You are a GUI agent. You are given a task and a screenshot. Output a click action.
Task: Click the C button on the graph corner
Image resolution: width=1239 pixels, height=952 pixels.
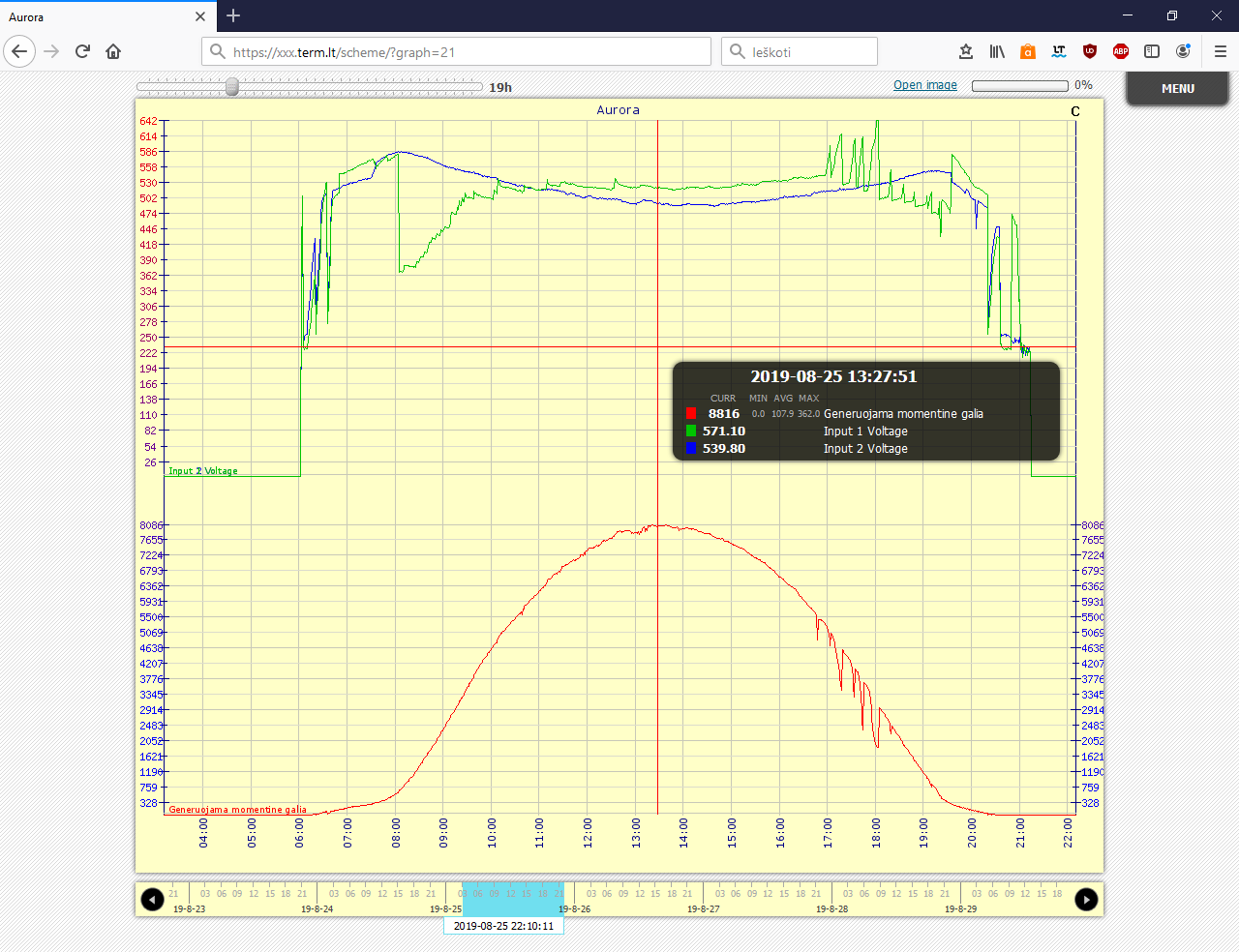point(1074,111)
